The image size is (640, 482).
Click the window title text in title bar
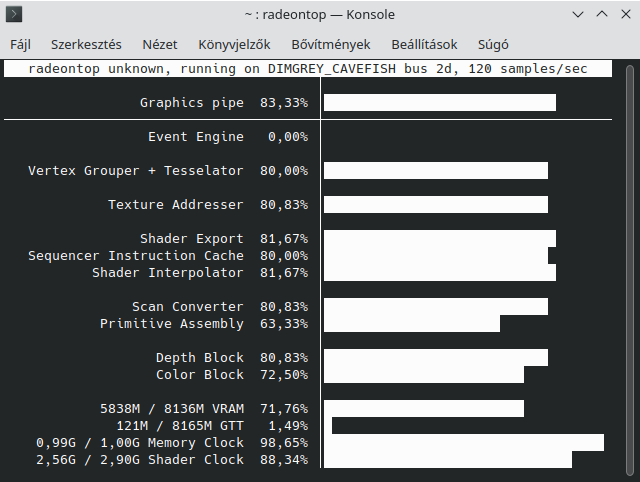(x=319, y=15)
